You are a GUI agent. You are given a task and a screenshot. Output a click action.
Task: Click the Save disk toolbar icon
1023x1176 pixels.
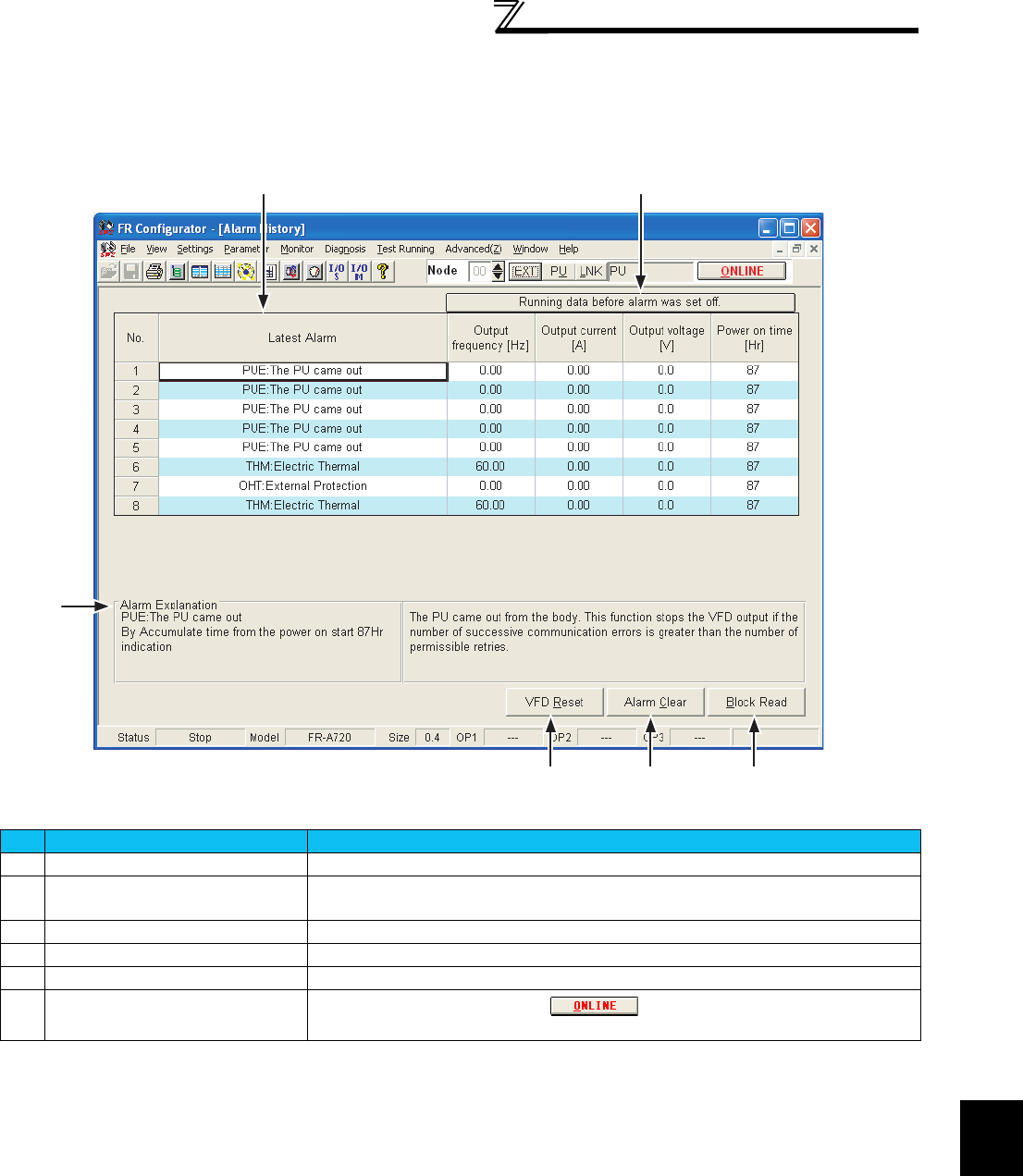coord(131,271)
